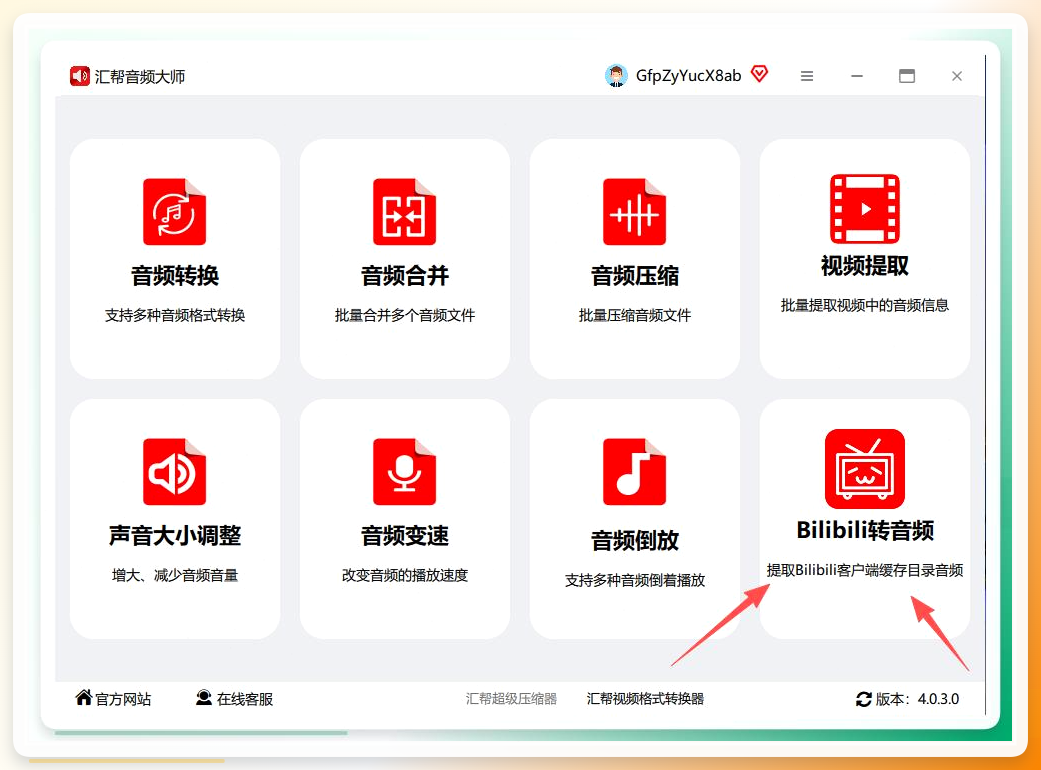This screenshot has height=770, width=1041.
Task: Click 批量提取视频中的音频信息 description
Action: tap(864, 305)
